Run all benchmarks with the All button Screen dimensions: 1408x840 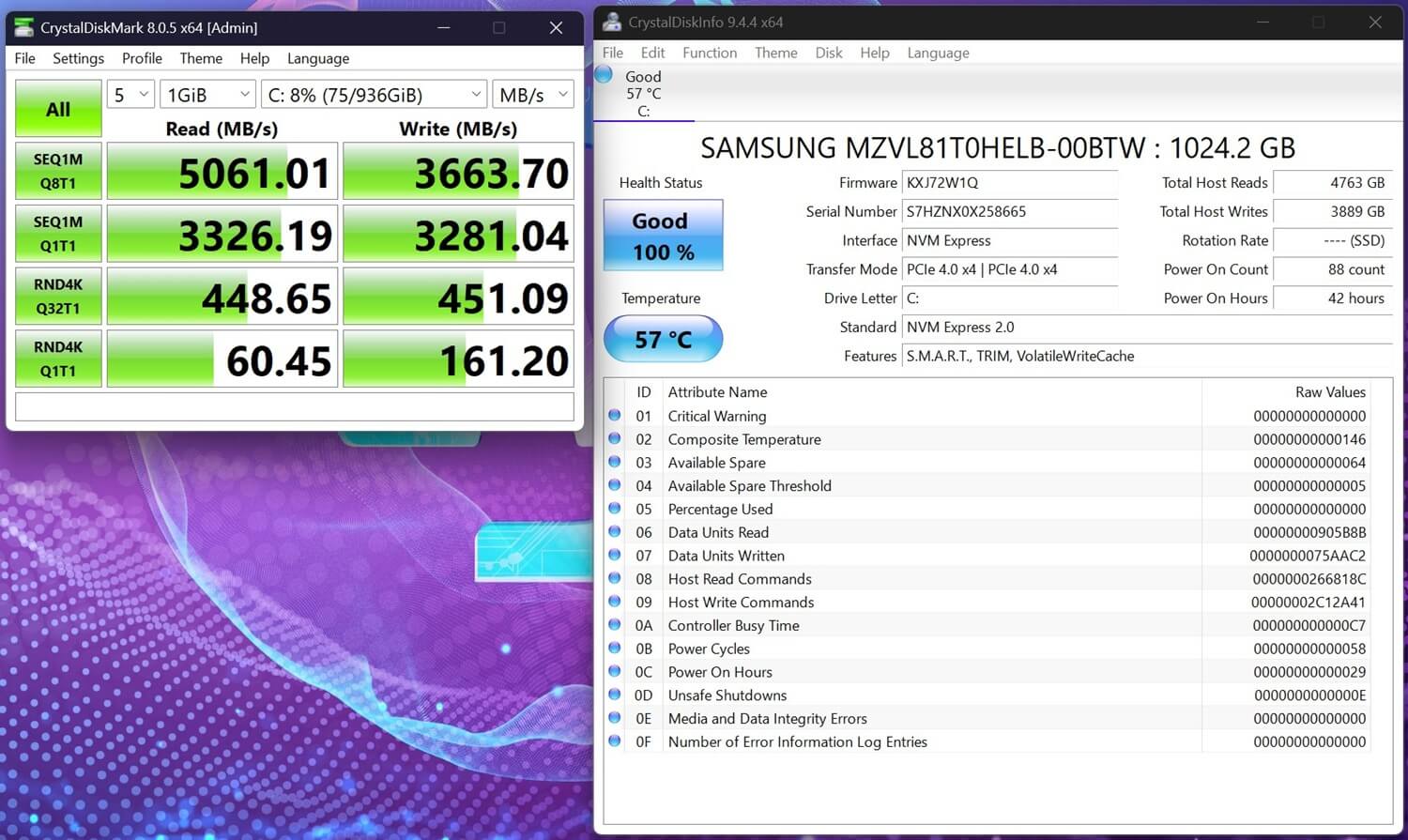tap(58, 109)
